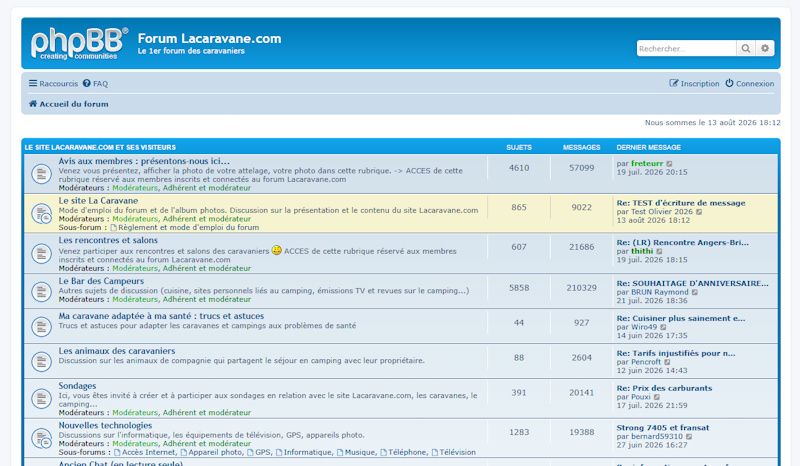View latest post icon next to bernard59310

click(689, 437)
